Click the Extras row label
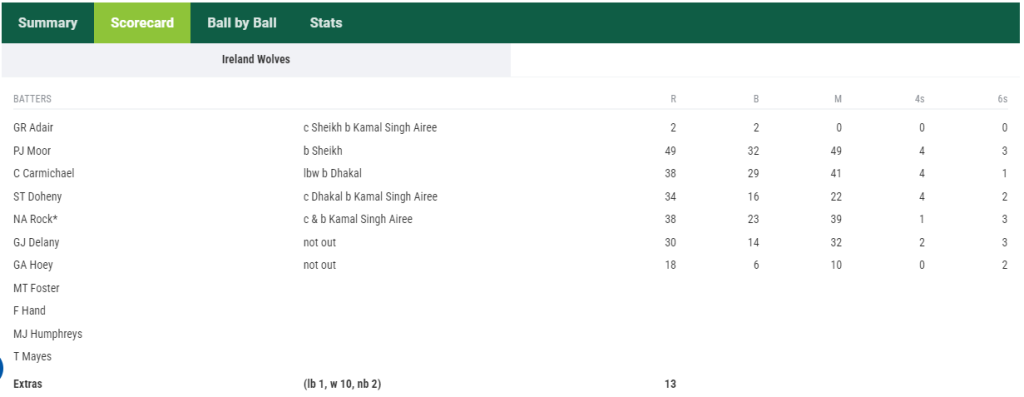The width and height of the screenshot is (1024, 397). click(27, 384)
